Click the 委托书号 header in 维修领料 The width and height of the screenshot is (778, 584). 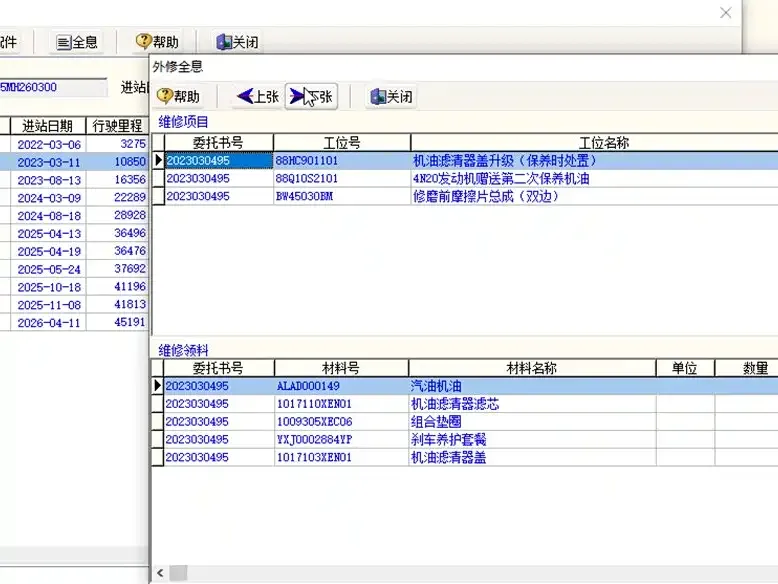(x=218, y=368)
